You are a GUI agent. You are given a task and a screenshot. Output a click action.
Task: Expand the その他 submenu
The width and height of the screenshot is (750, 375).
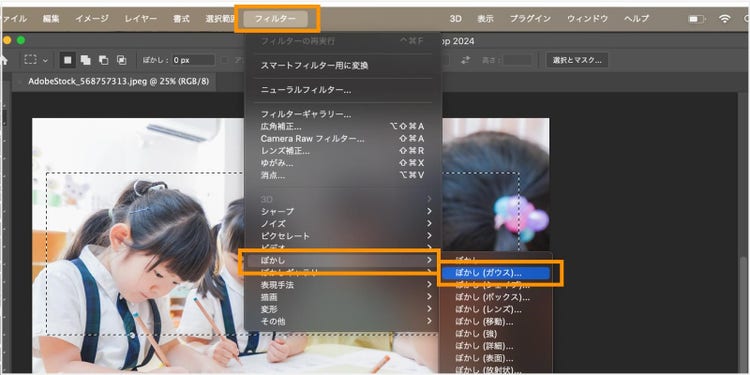(342, 321)
